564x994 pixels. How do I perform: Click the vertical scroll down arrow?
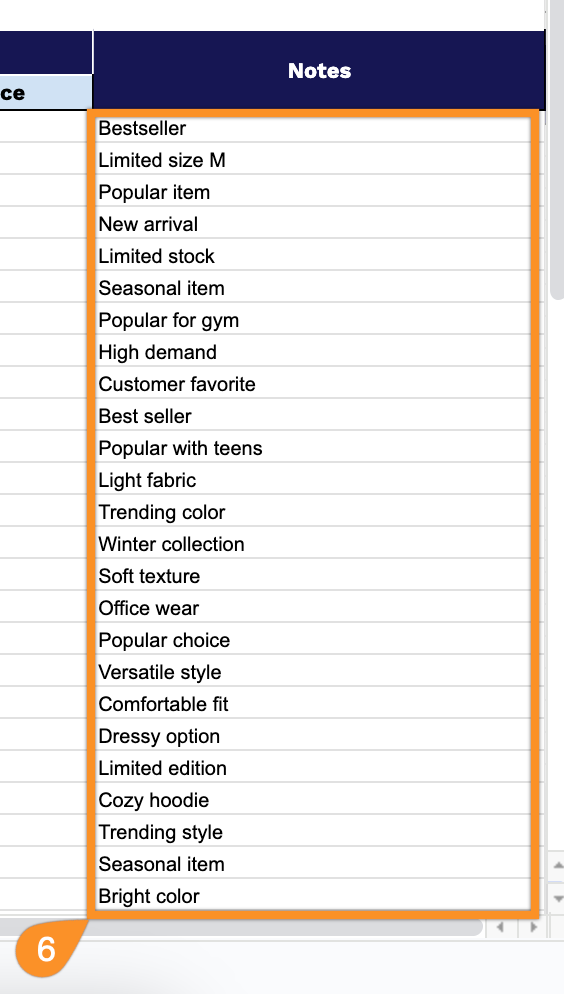coord(558,898)
